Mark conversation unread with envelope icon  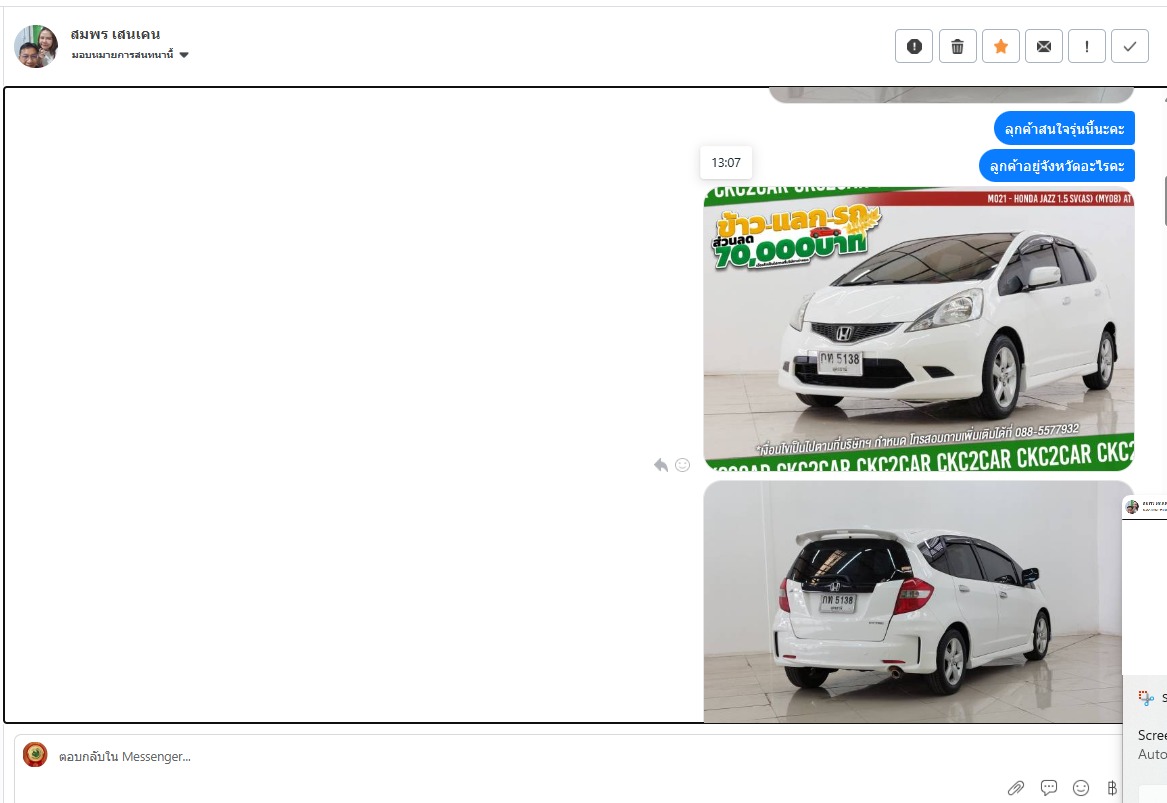tap(1044, 47)
